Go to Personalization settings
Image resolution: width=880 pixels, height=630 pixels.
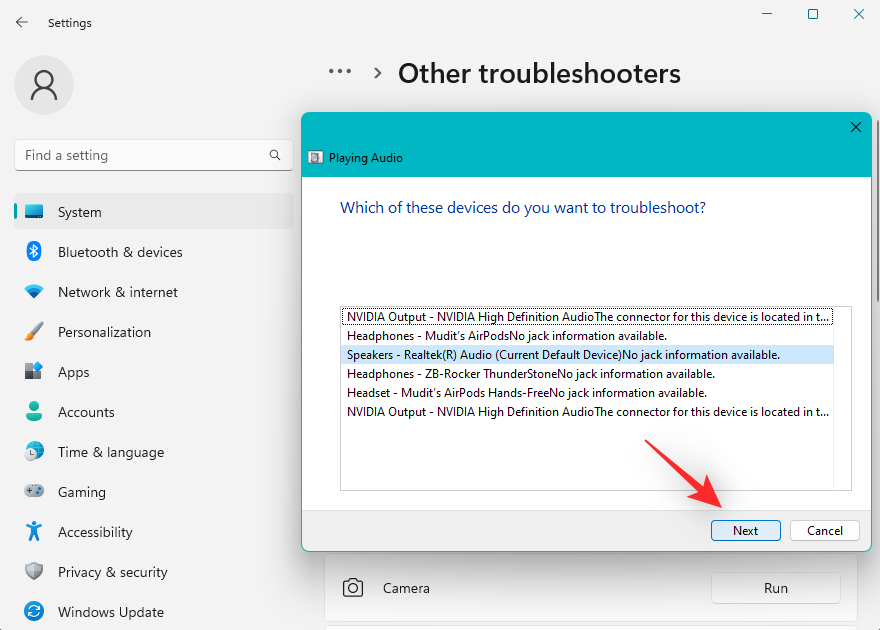[154, 332]
